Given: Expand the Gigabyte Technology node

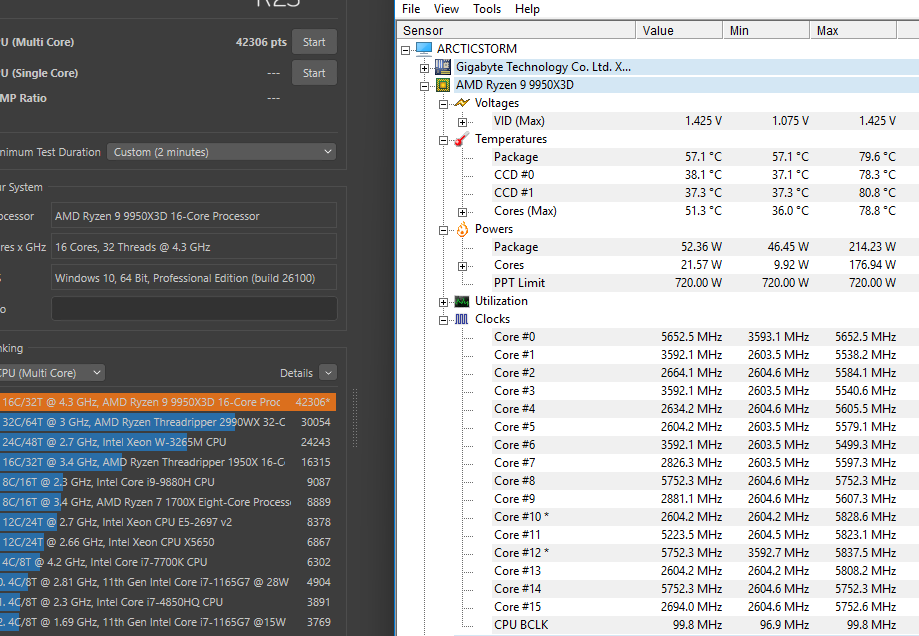Looking at the screenshot, I should (x=424, y=68).
